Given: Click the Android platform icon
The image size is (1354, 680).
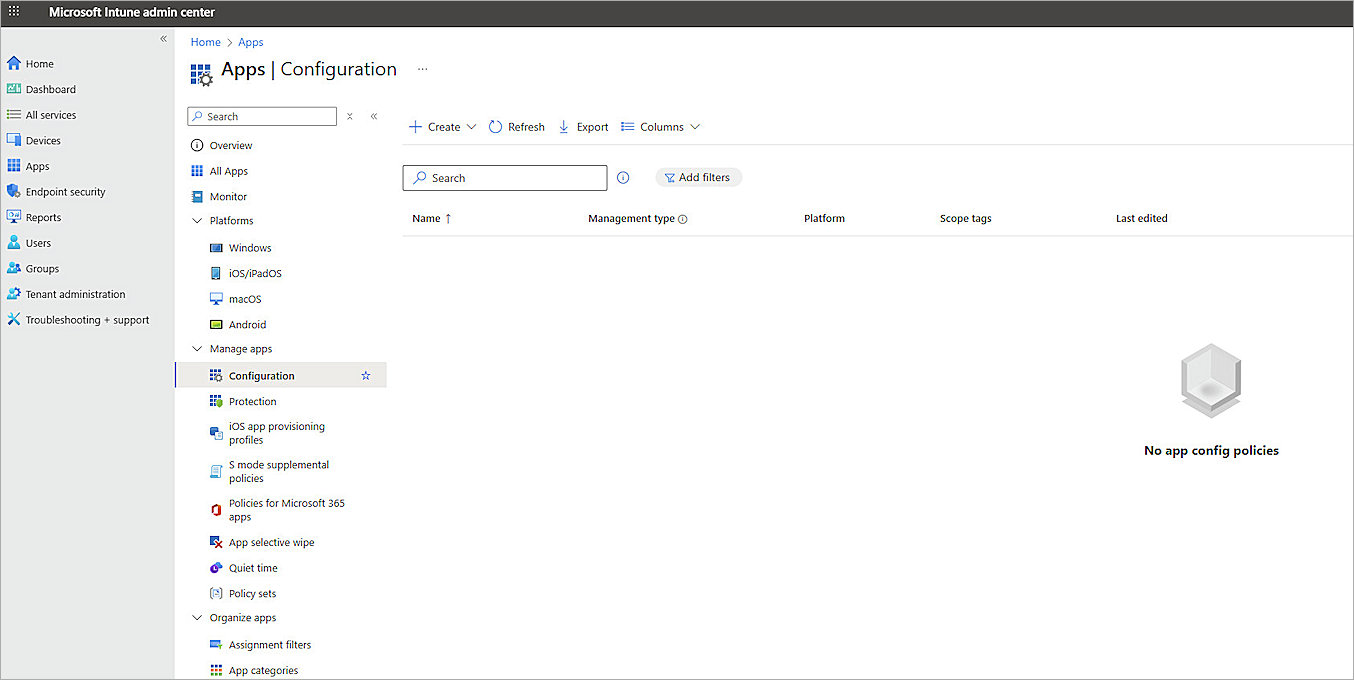Looking at the screenshot, I should (216, 325).
